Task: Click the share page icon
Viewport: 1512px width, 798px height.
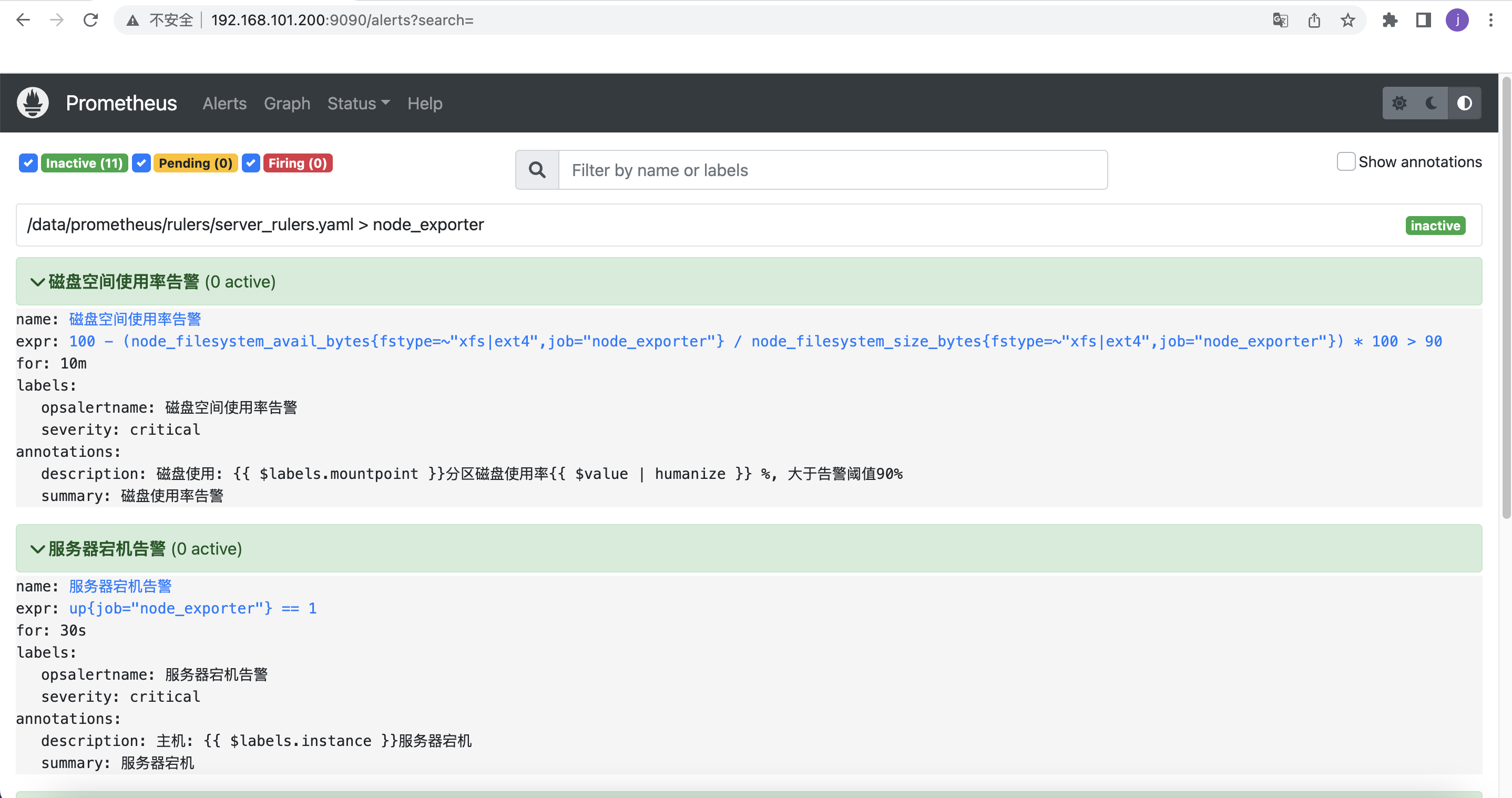Action: pyautogui.click(x=1314, y=21)
